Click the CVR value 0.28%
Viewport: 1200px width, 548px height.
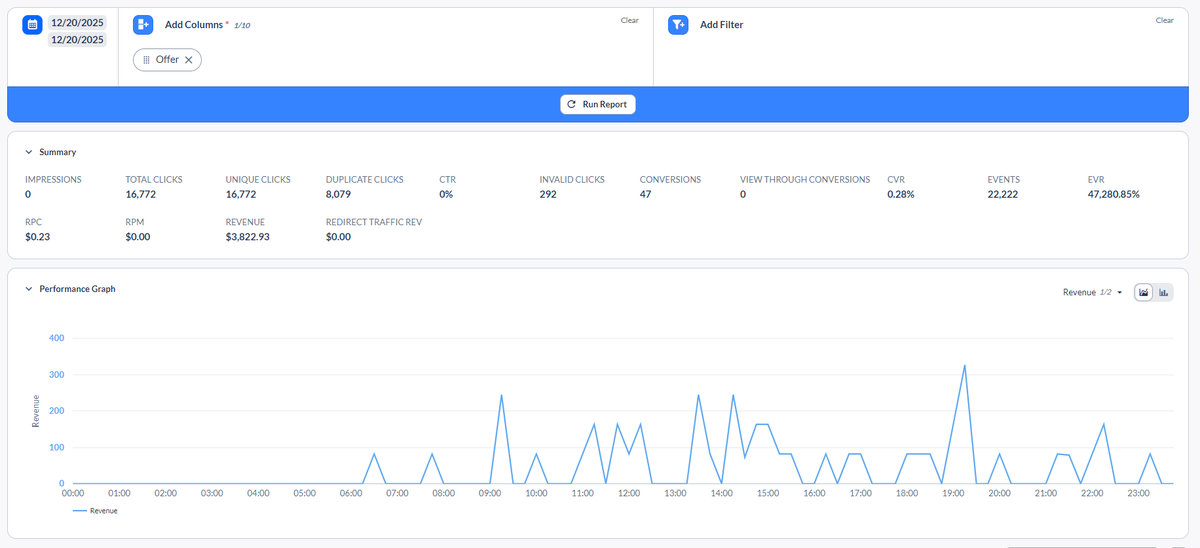click(x=900, y=194)
